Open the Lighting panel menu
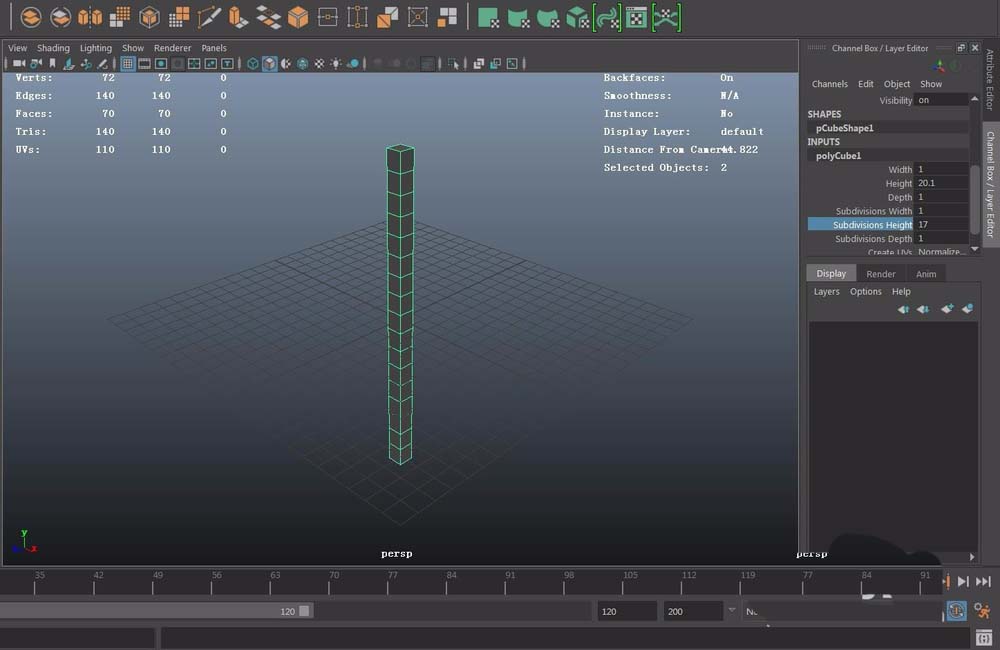 (x=96, y=48)
